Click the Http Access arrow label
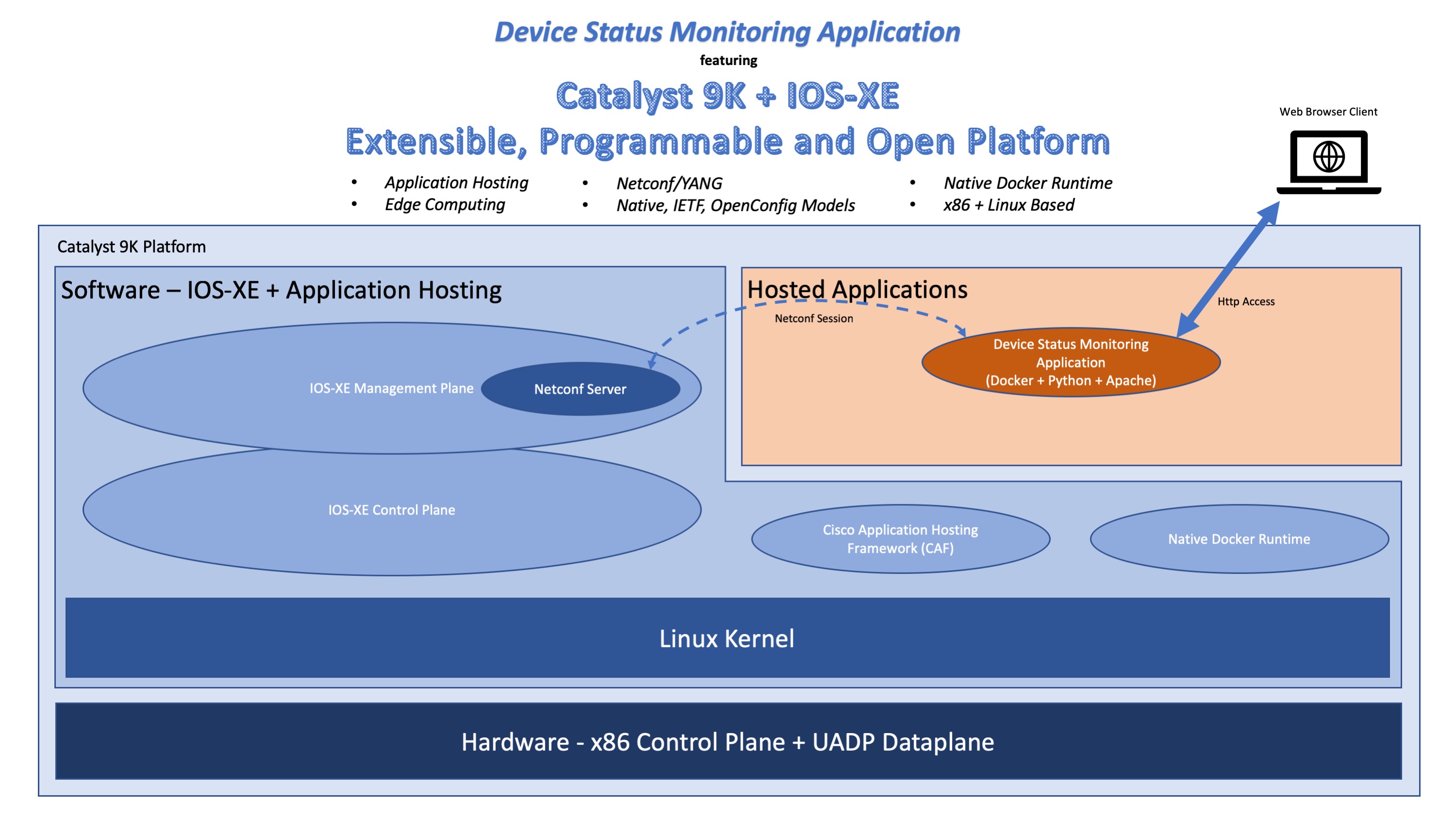 [x=1246, y=301]
